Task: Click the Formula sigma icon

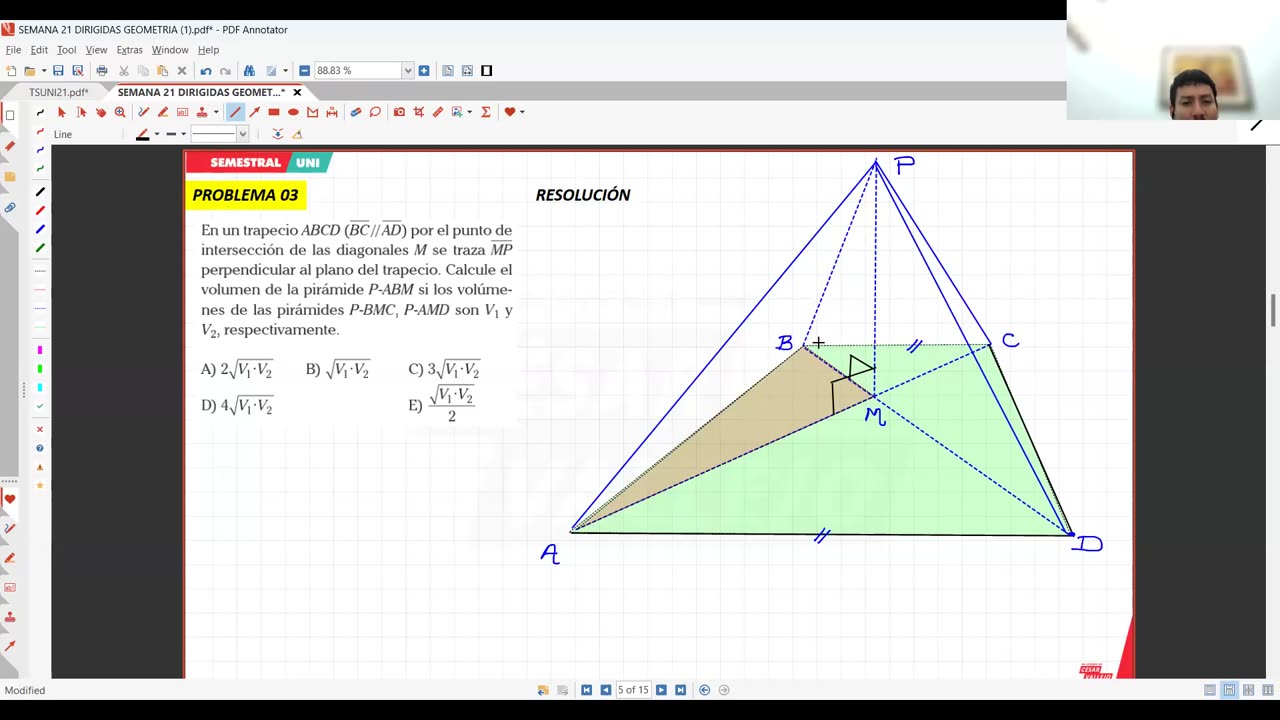Action: 486,112
